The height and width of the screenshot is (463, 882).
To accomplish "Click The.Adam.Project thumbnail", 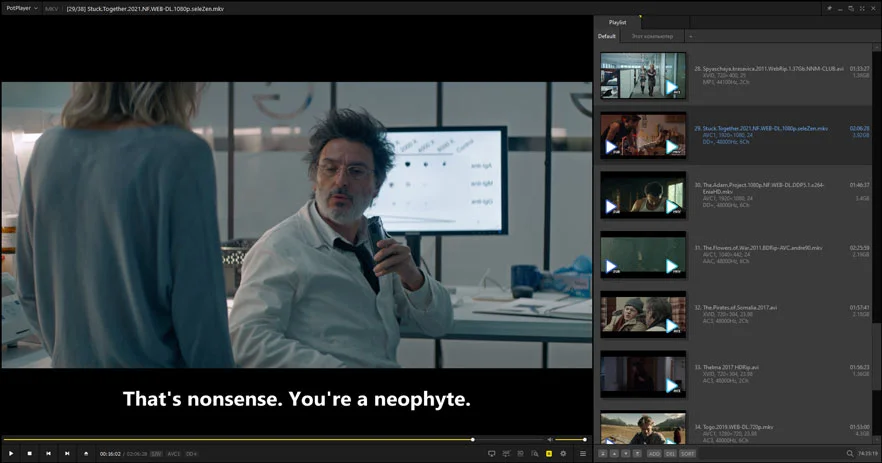I will click(643, 195).
